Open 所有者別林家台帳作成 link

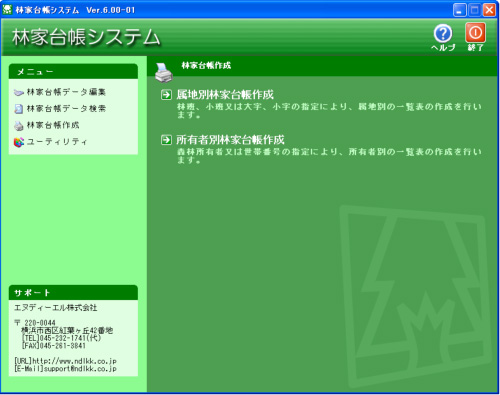click(x=230, y=140)
